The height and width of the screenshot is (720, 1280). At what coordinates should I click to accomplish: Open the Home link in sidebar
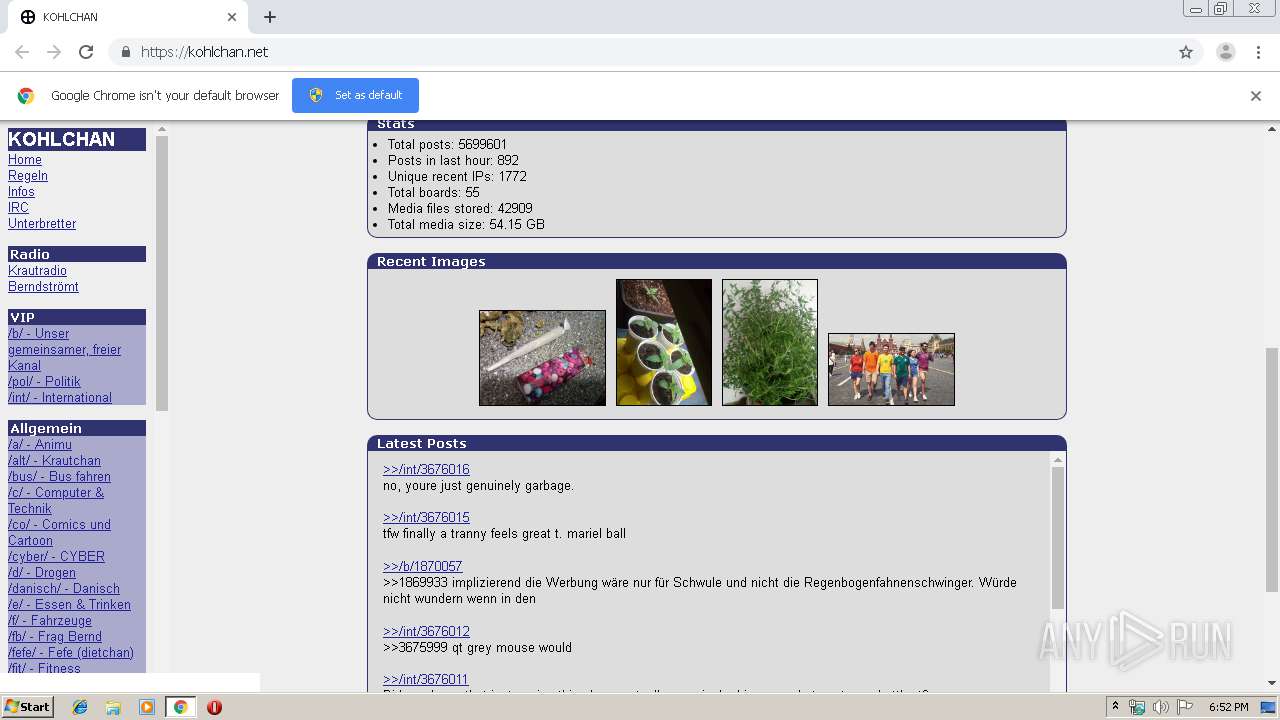click(25, 160)
